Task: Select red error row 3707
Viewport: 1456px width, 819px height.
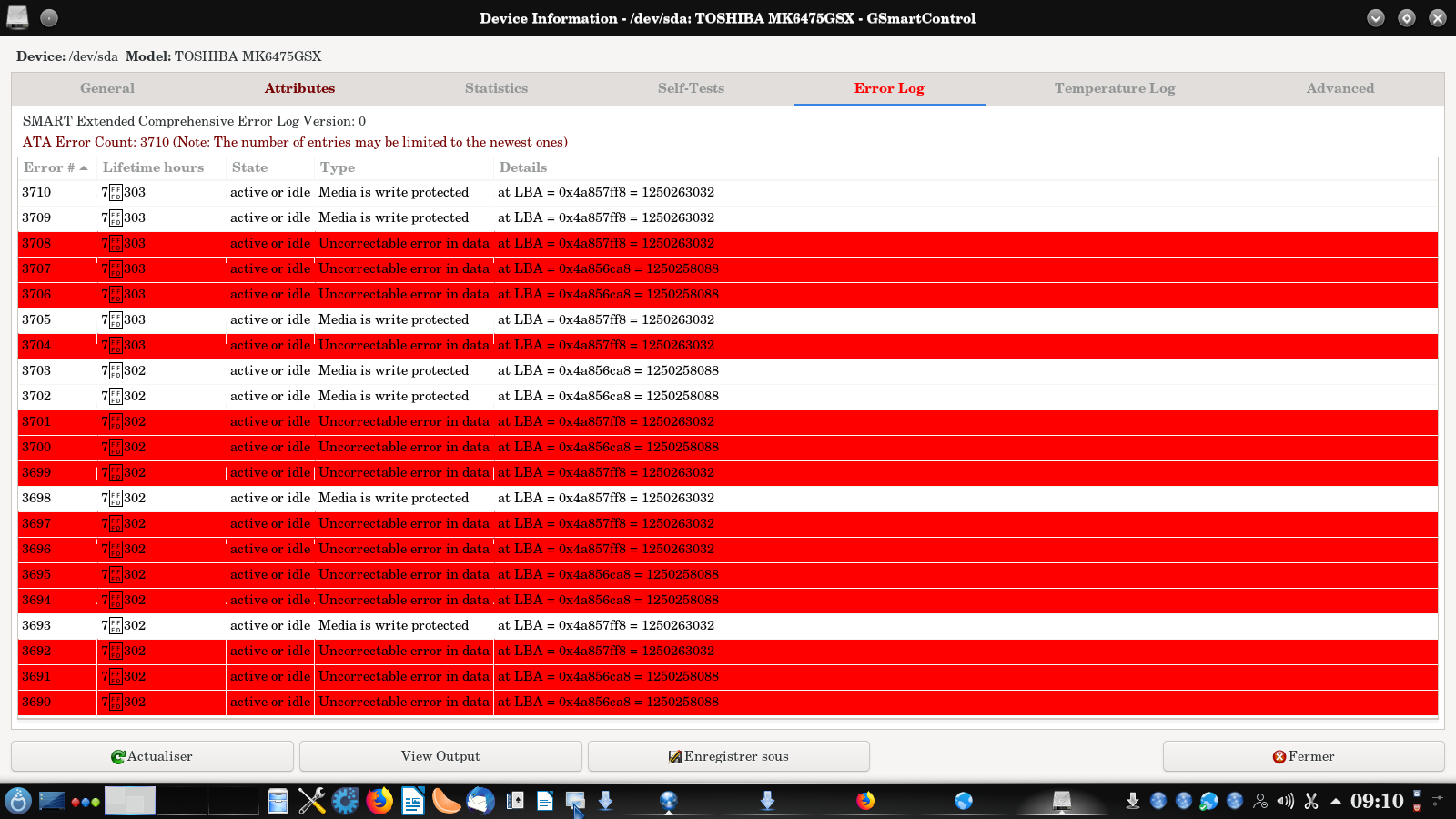Action: pyautogui.click(x=728, y=268)
